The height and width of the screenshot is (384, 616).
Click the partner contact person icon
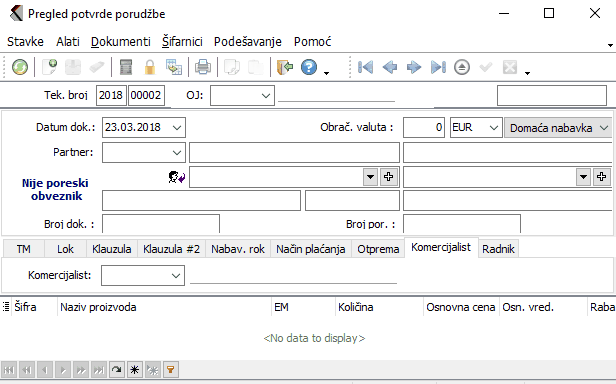pos(176,177)
